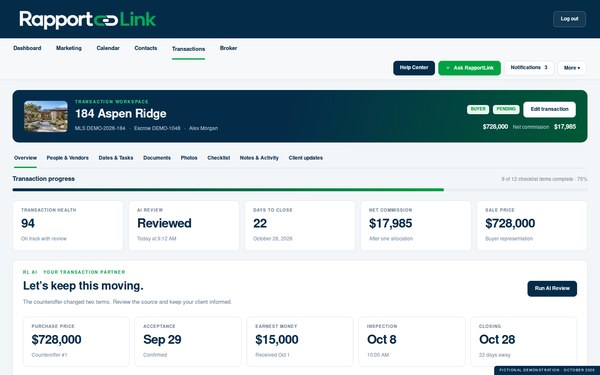Open the Broker nav item
The width and height of the screenshot is (600, 375).
tap(228, 48)
